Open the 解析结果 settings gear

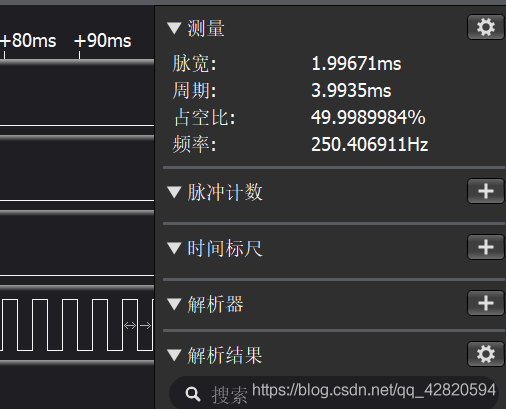486,354
